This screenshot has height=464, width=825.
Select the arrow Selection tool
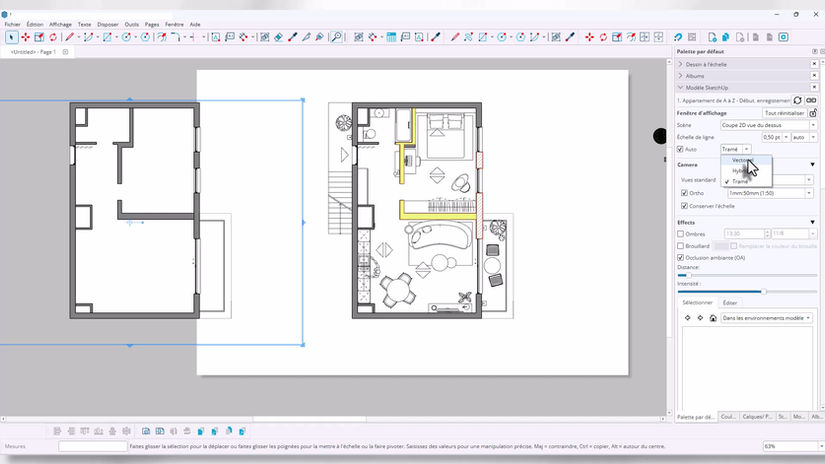point(12,37)
